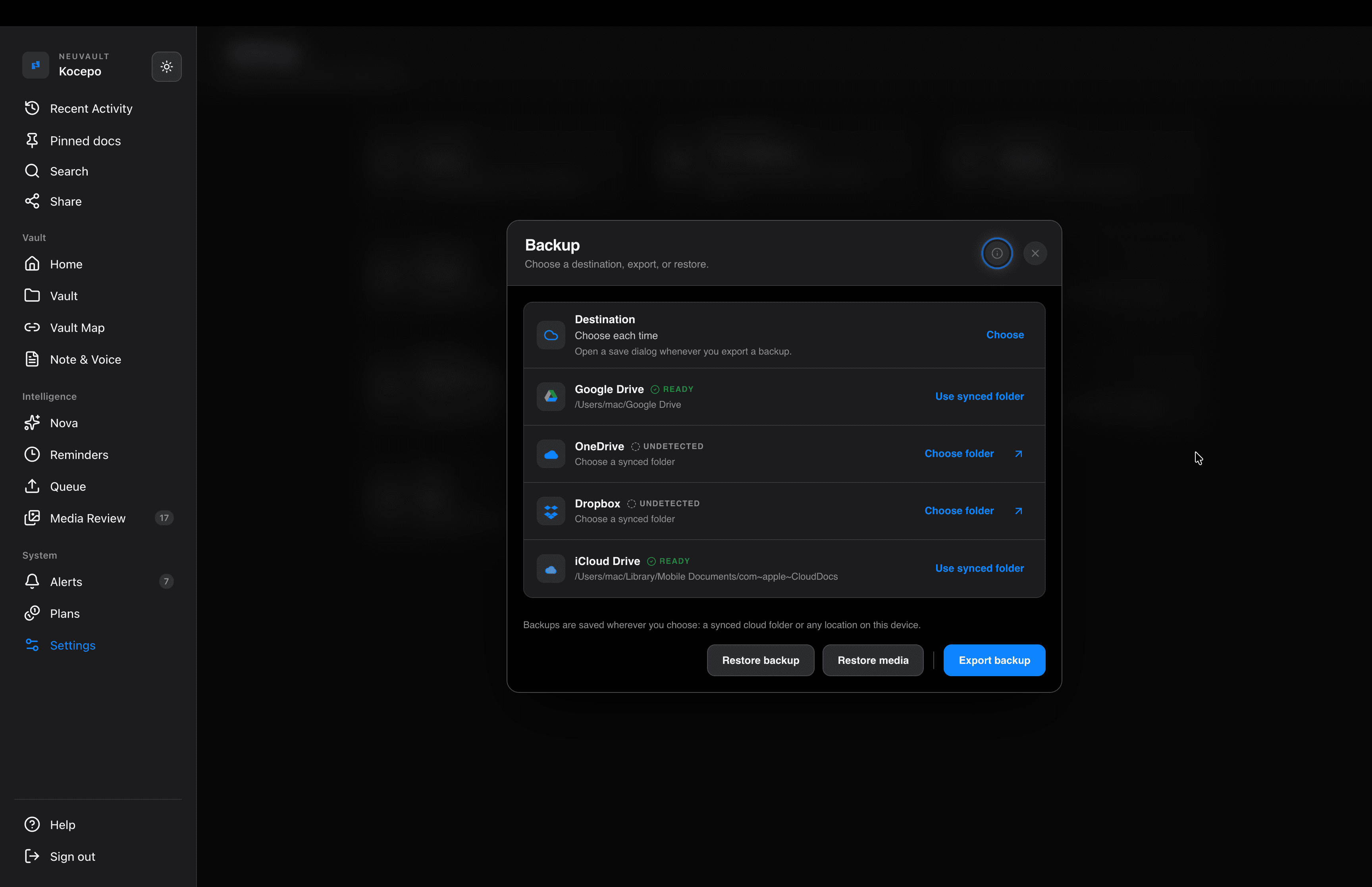
Task: Select Settings in the sidebar
Action: click(x=98, y=645)
